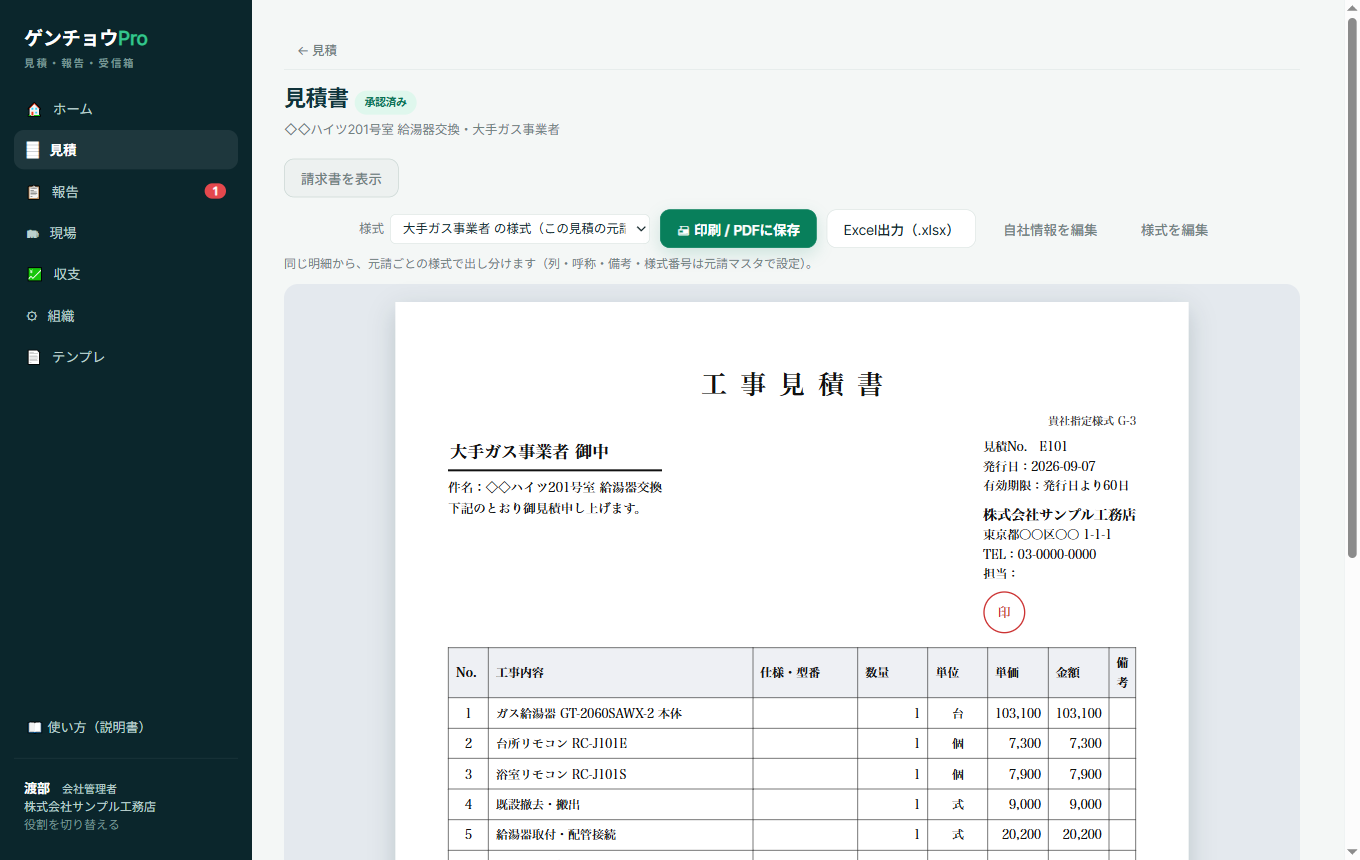Click the 数量 column header
The image size is (1360, 860).
pyautogui.click(x=893, y=672)
